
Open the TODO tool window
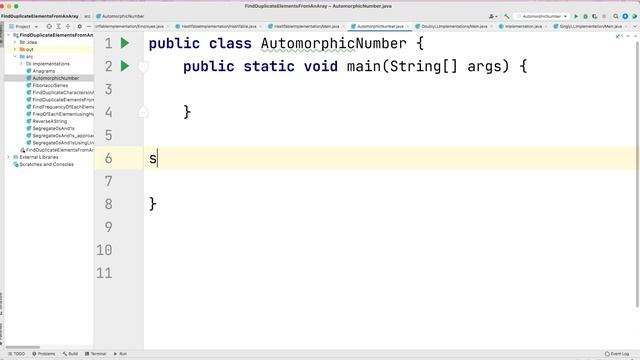tap(16, 354)
